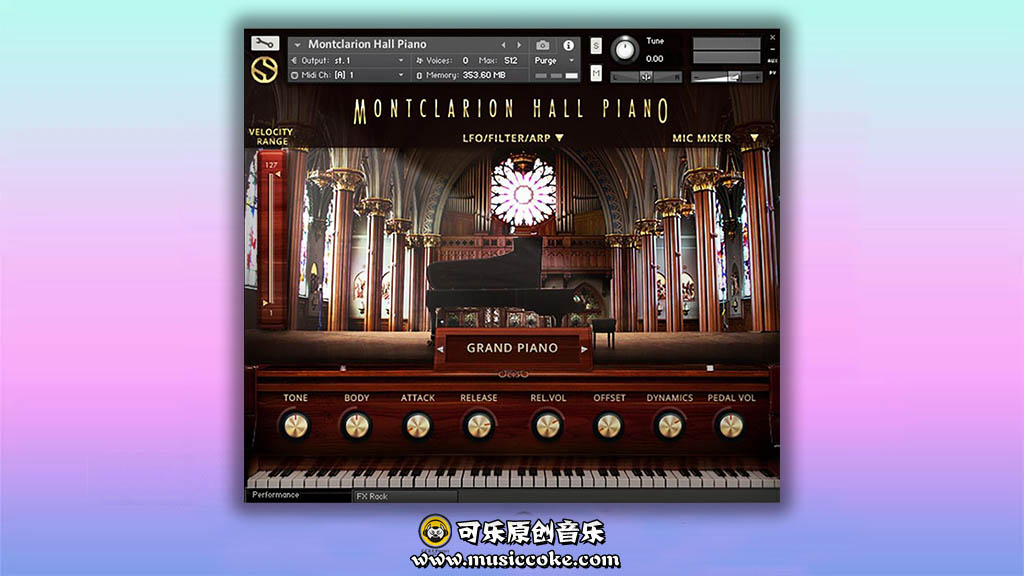Click the Max voices value 512

coord(511,61)
